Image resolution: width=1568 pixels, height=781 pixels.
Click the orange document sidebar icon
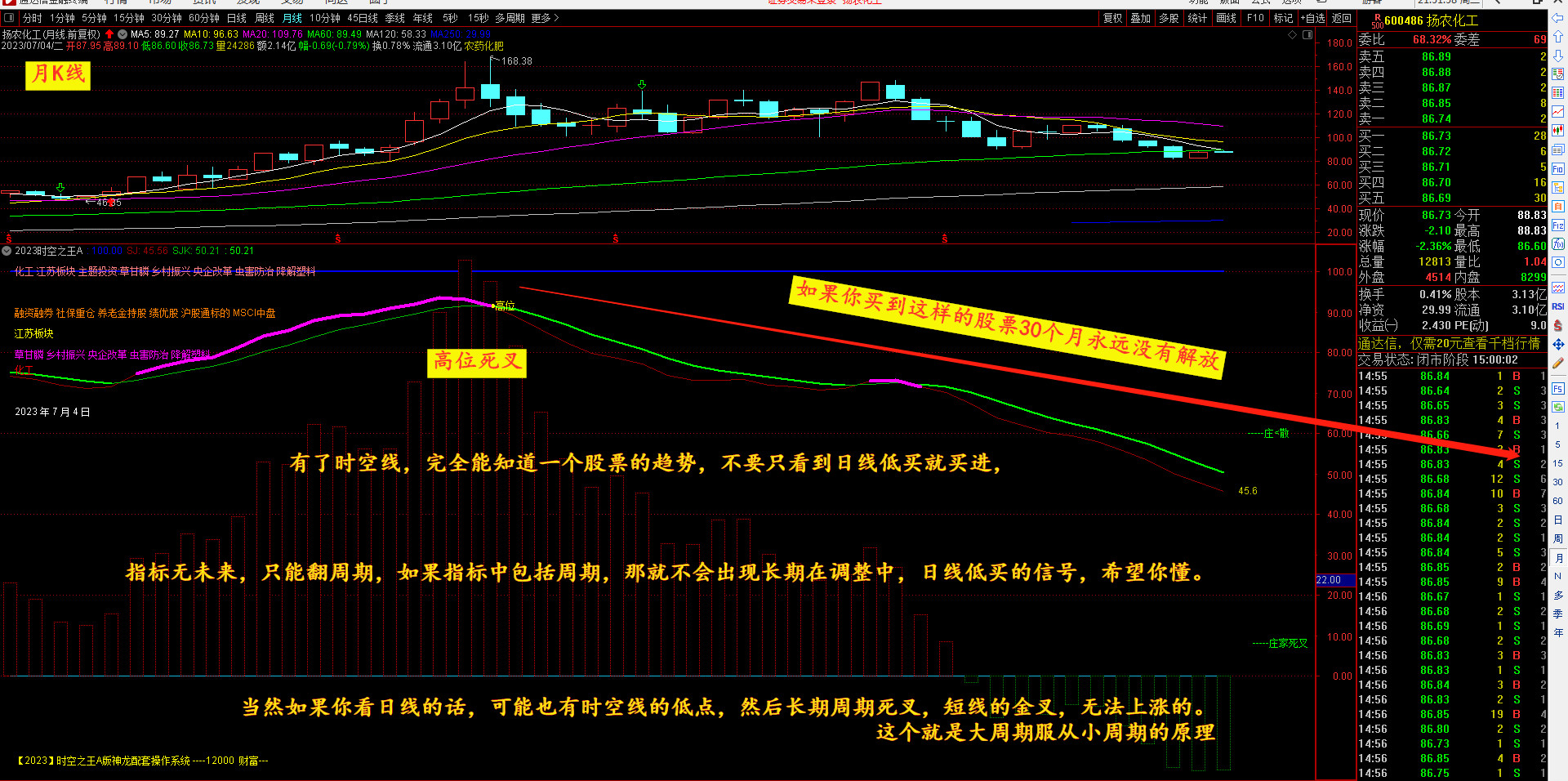1558,206
